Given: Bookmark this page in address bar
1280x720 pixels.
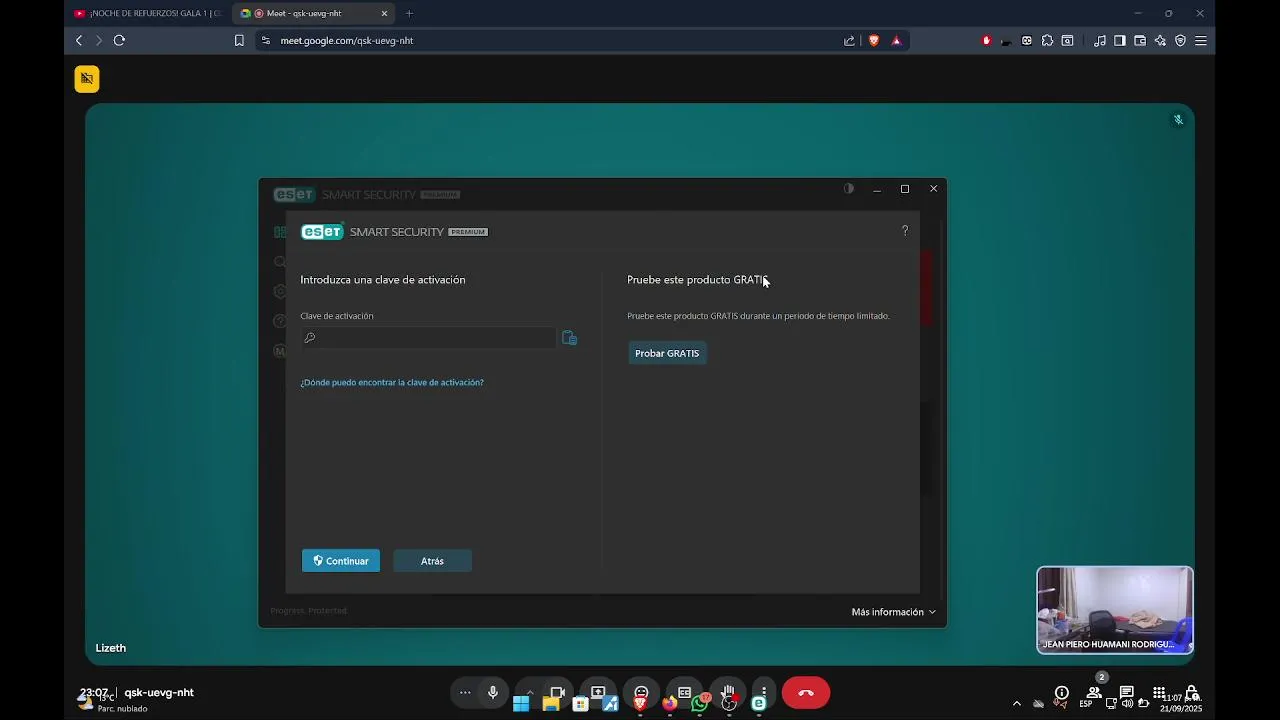Looking at the screenshot, I should coord(239,40).
